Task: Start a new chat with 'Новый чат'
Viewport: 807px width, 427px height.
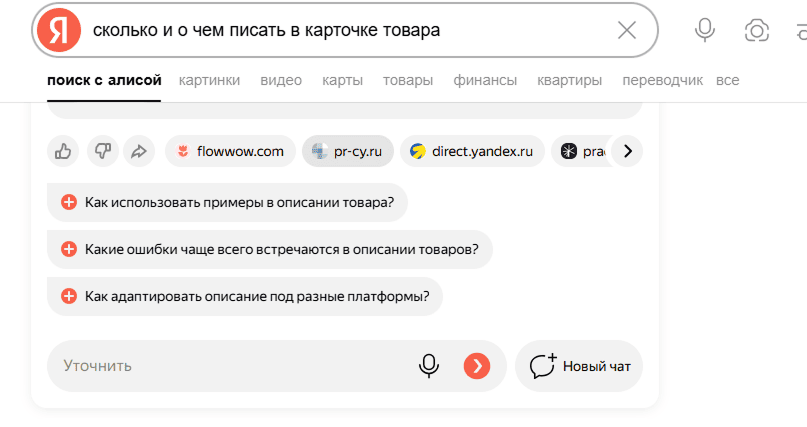Action: click(x=579, y=366)
